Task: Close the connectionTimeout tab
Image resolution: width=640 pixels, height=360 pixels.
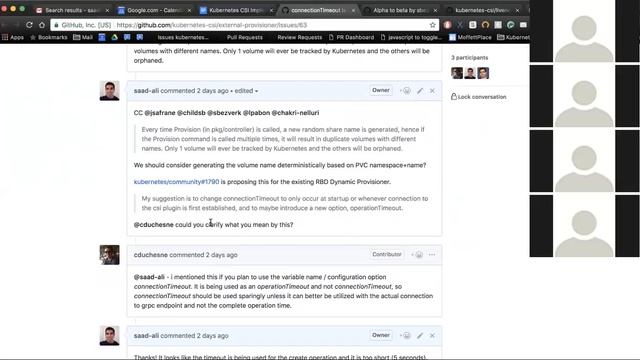Action: point(353,10)
